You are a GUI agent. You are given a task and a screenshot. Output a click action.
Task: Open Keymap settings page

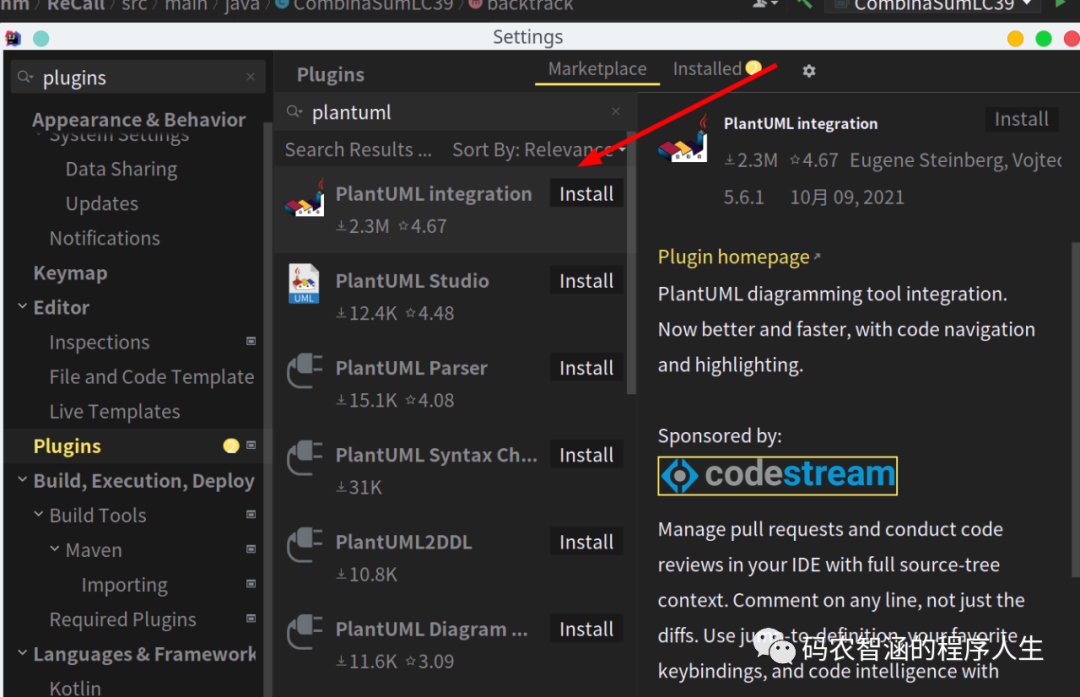click(x=70, y=273)
